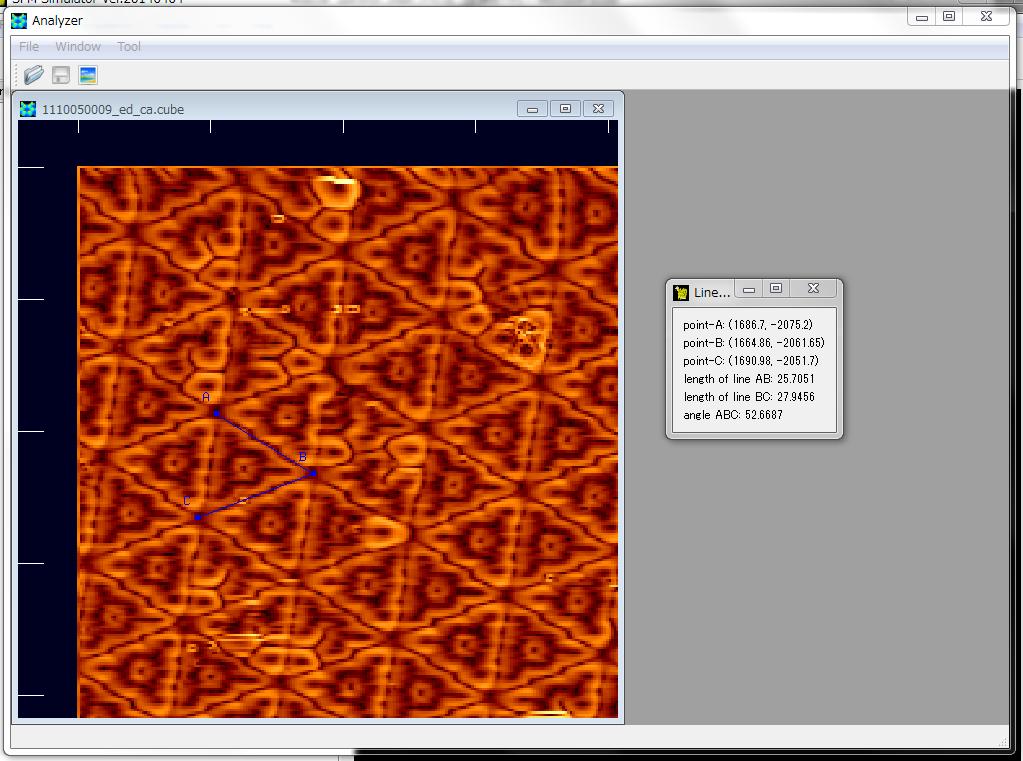Viewport: 1023px width, 761px height.
Task: Click the 1110050009_ed_ca.cube title text
Action: coord(113,110)
